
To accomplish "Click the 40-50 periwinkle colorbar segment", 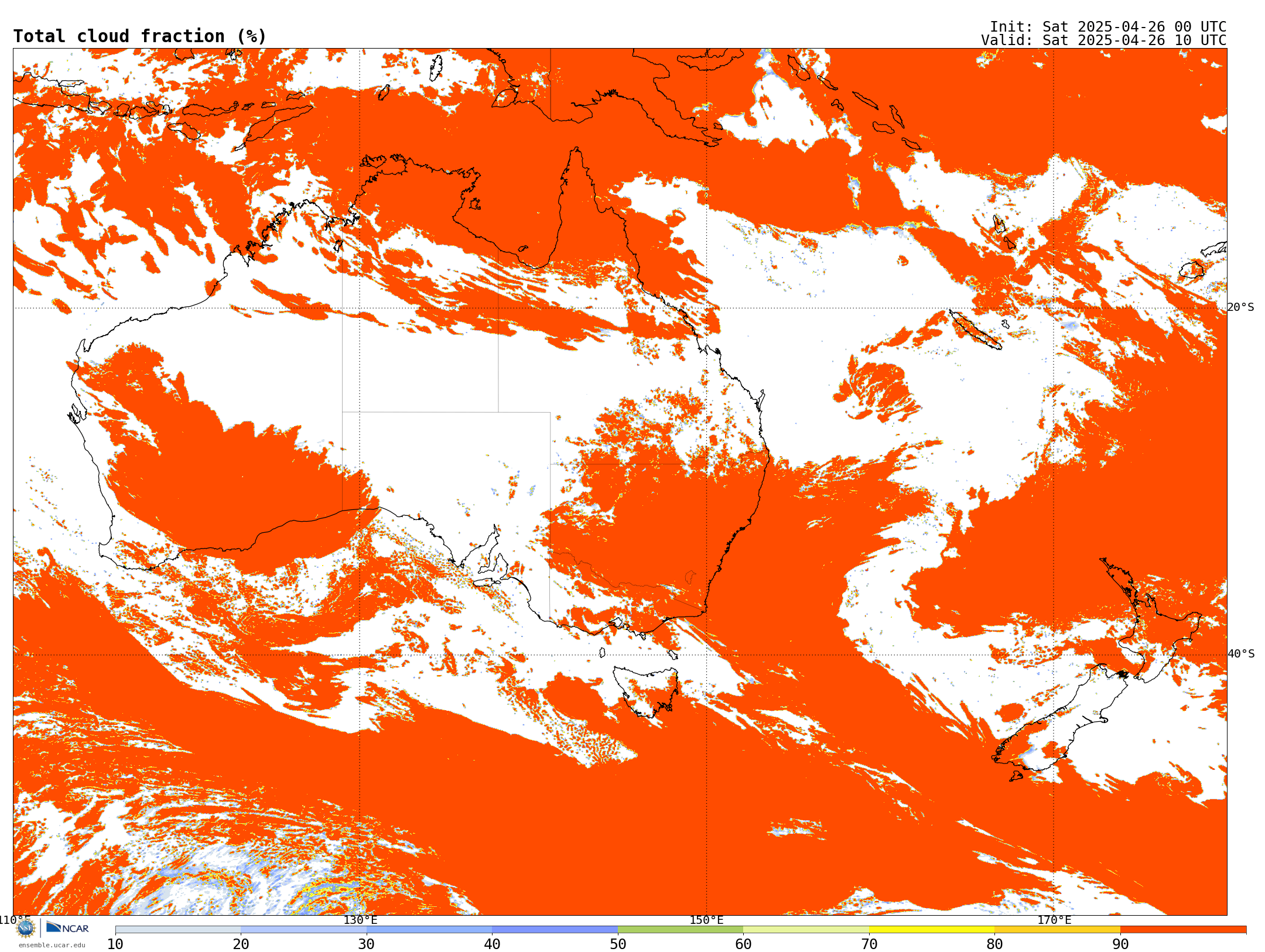I will click(x=555, y=930).
